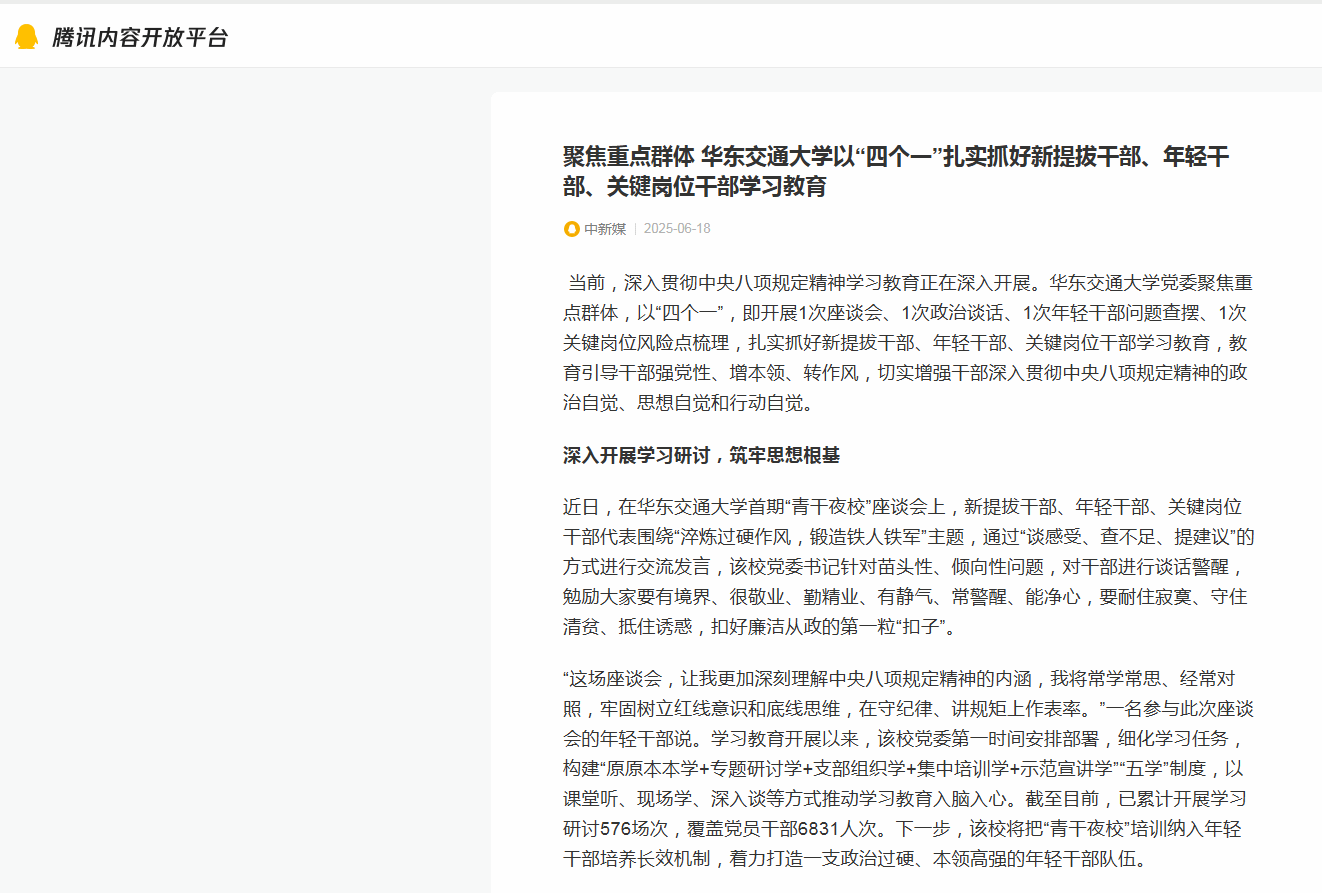Click the Tencent penguin logo icon
The image size is (1322, 893).
click(26, 37)
